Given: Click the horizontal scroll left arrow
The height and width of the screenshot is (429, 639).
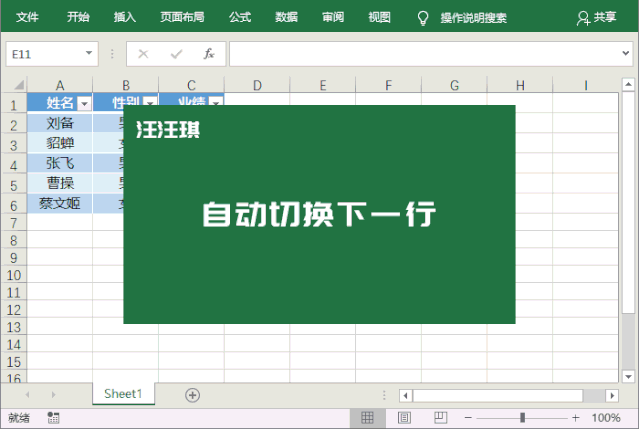Looking at the screenshot, I should [x=405, y=396].
